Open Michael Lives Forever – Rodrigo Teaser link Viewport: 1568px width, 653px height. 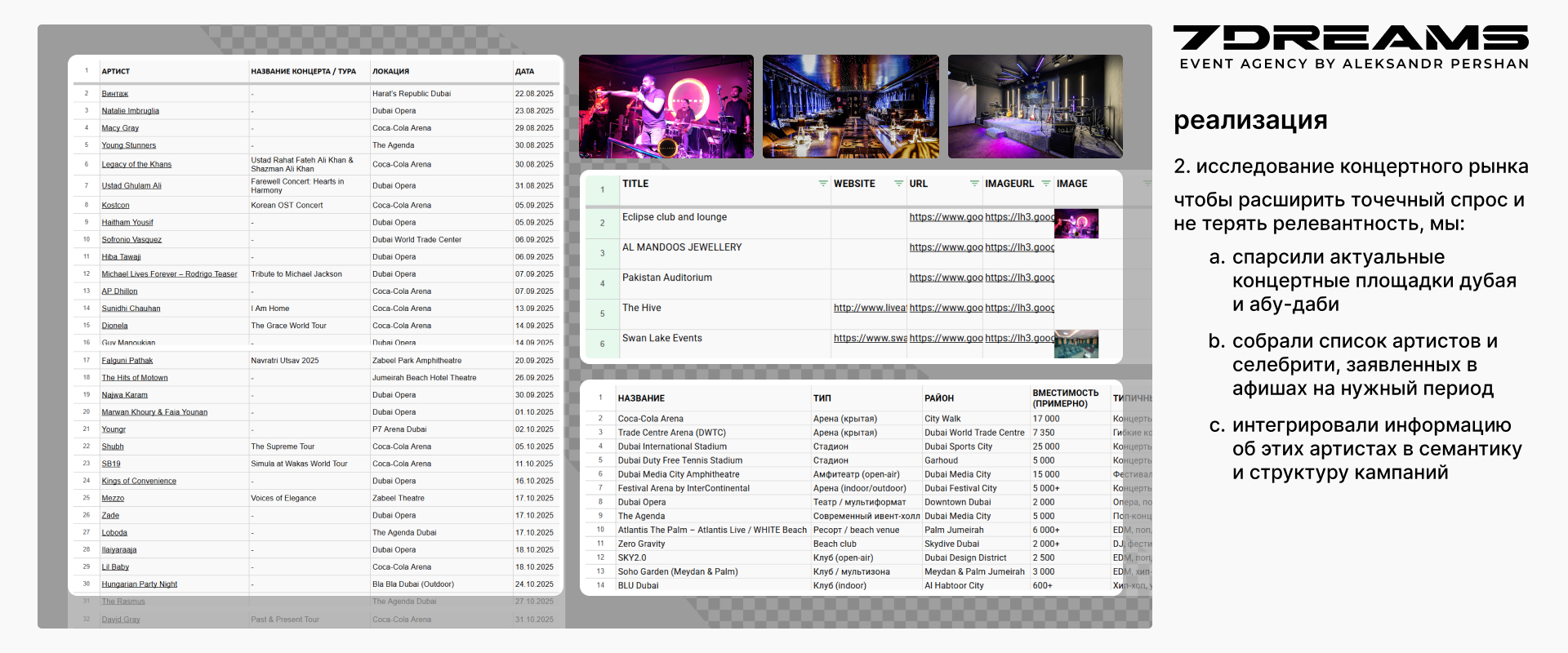click(169, 274)
